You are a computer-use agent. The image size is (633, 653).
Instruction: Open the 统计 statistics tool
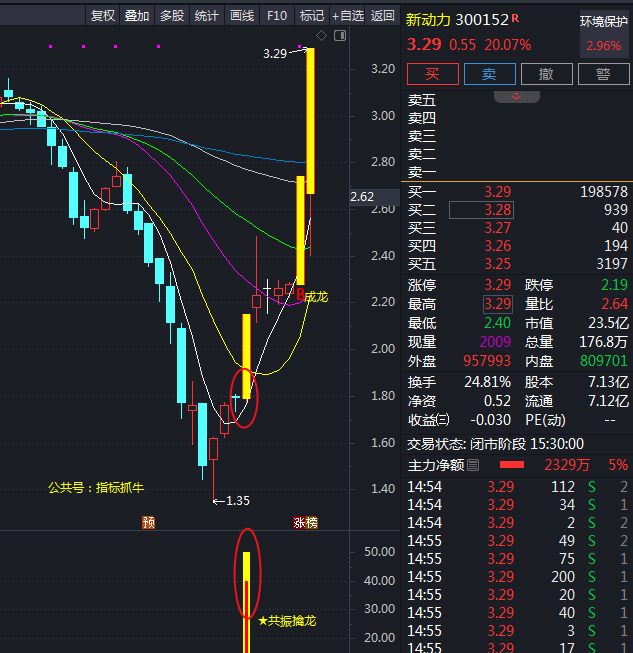click(x=207, y=15)
